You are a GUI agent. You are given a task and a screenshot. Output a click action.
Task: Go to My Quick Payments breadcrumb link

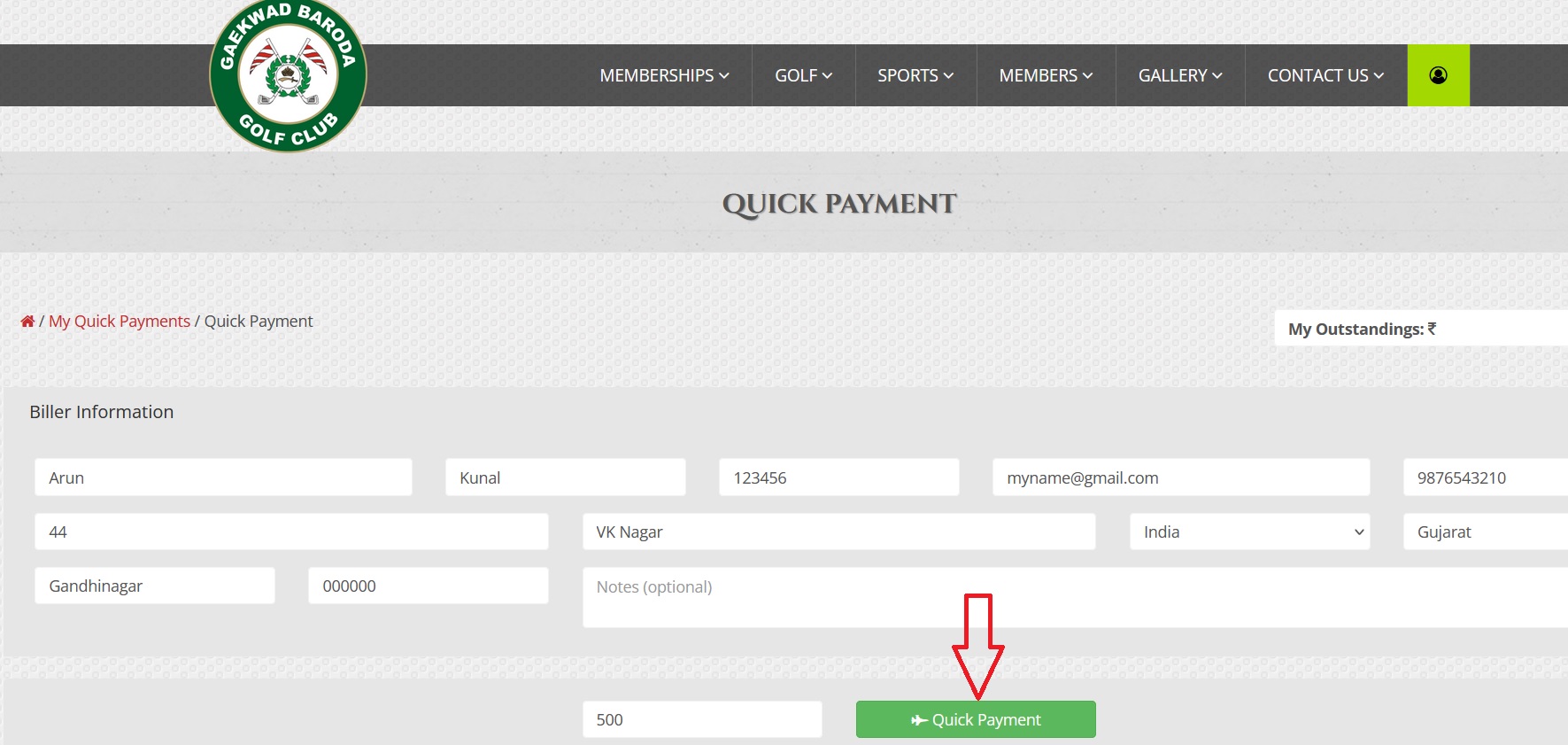tap(120, 322)
